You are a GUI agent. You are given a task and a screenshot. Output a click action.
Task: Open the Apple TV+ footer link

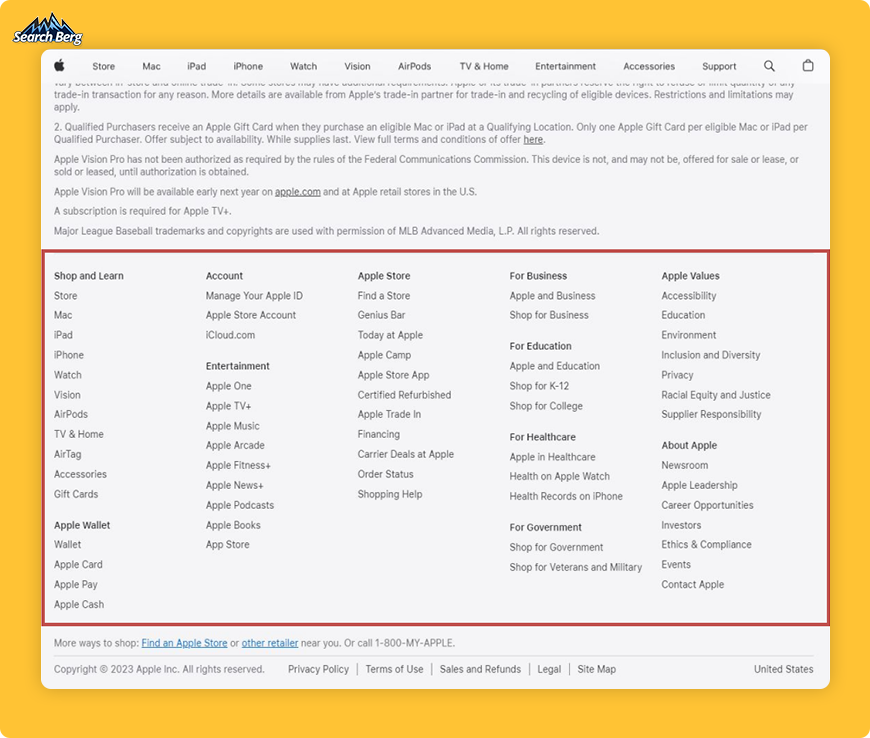pyautogui.click(x=228, y=406)
